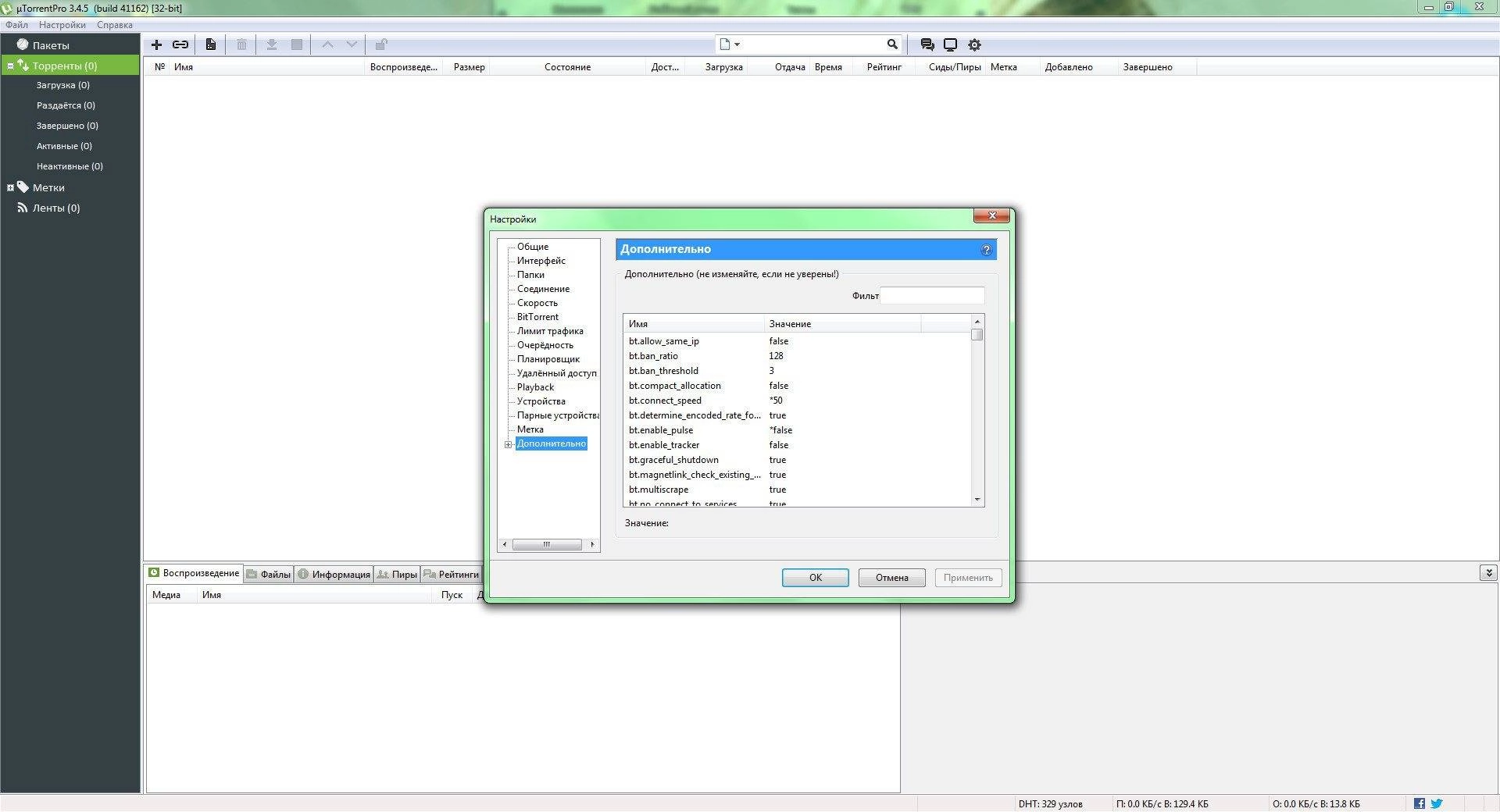Start the download arrow icon
The width and height of the screenshot is (1500, 812).
pyautogui.click(x=272, y=45)
